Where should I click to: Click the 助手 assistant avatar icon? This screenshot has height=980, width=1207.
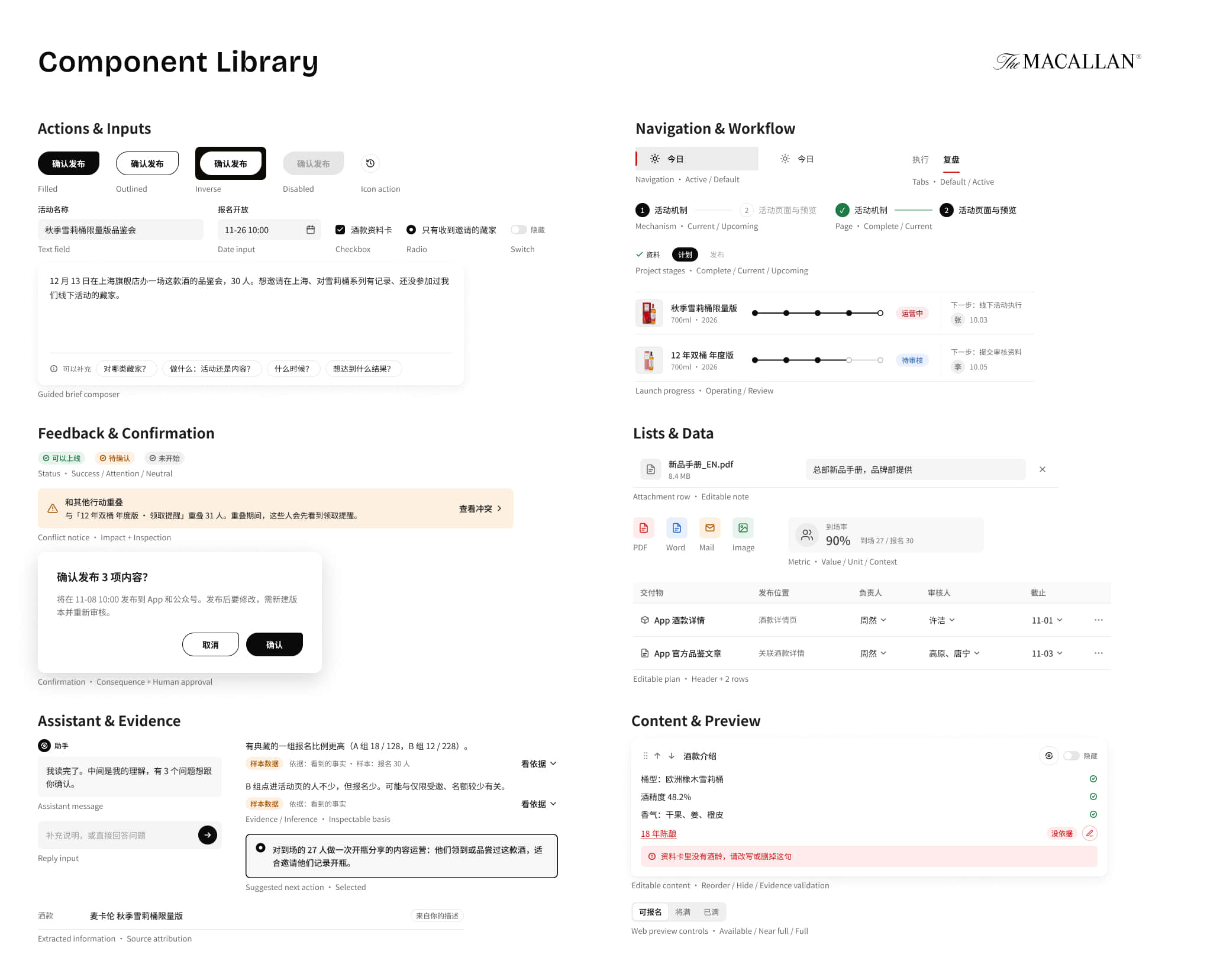[44, 746]
